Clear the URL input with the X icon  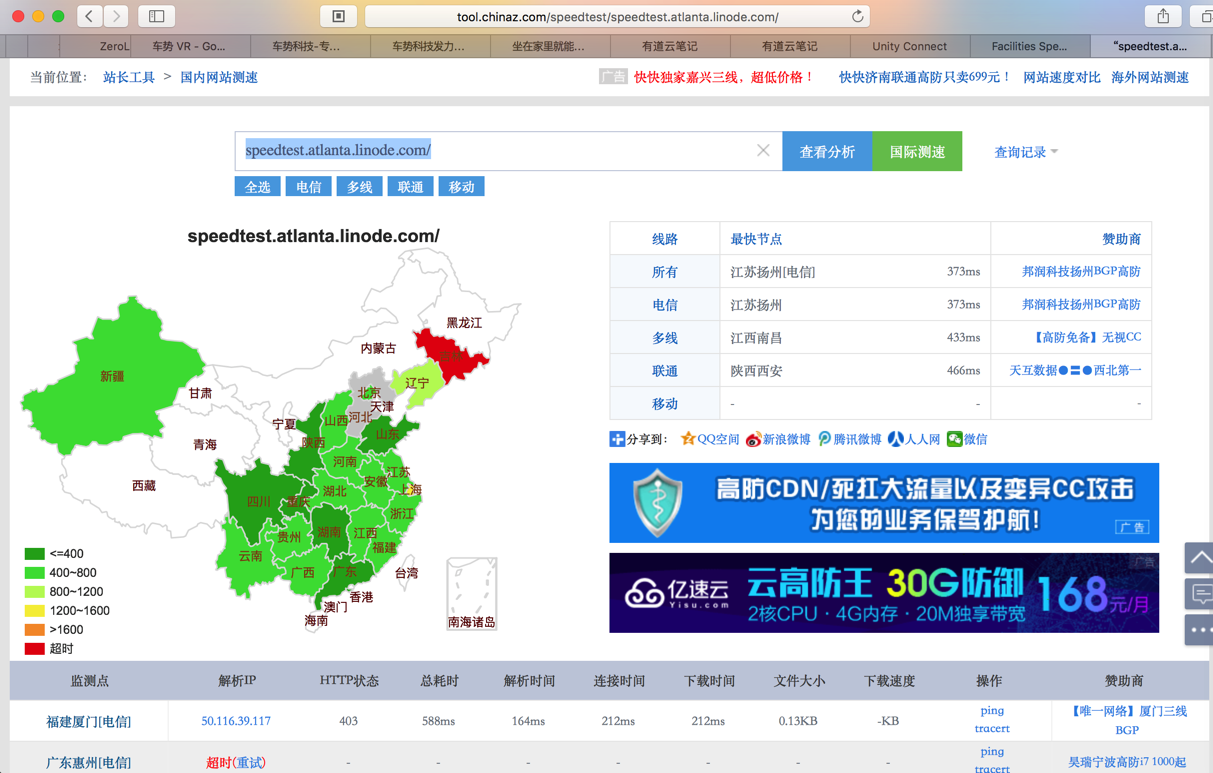pyautogui.click(x=763, y=150)
